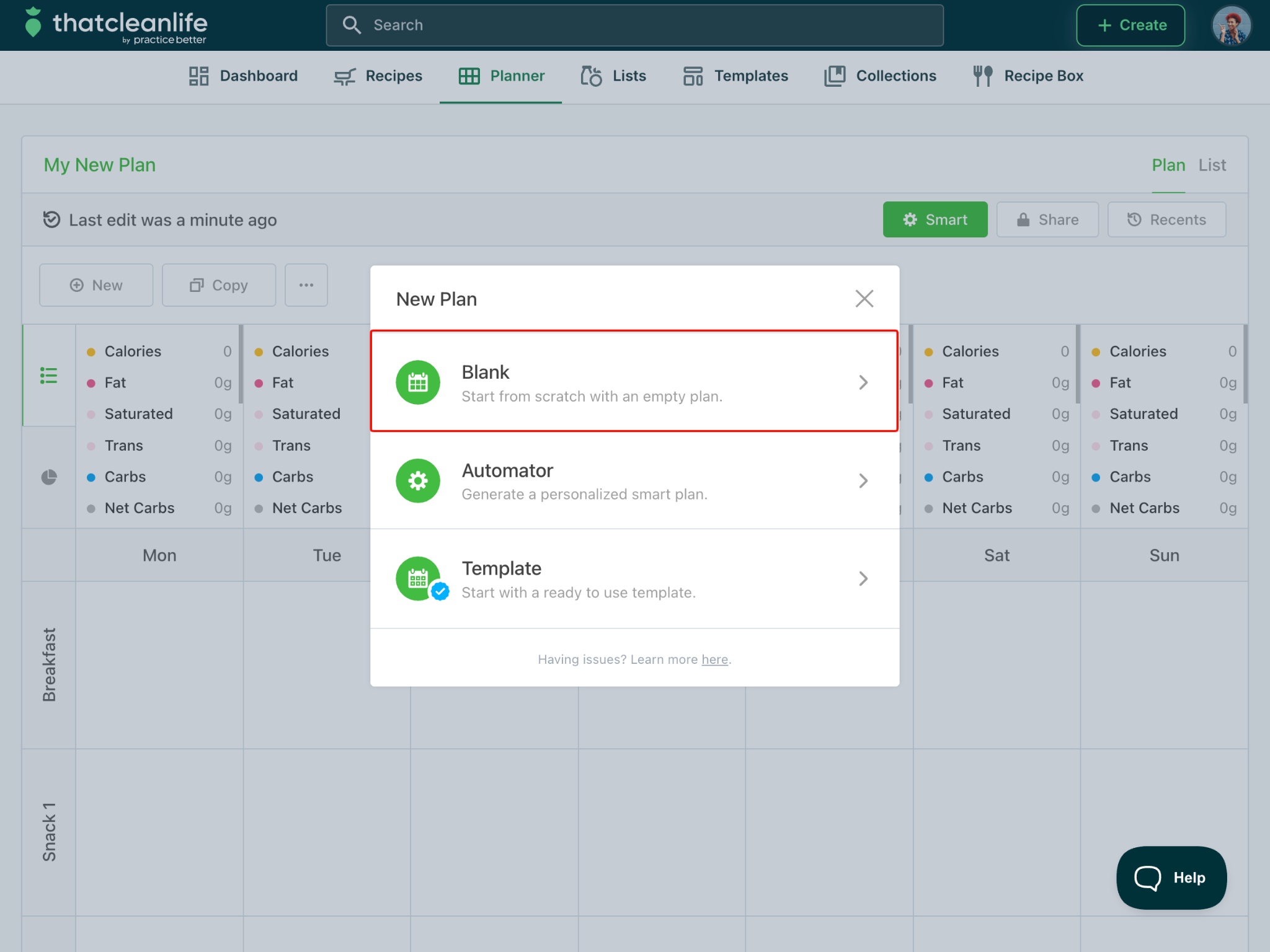The image size is (1270, 952).
Task: Open the Recipes tab
Action: click(x=378, y=76)
